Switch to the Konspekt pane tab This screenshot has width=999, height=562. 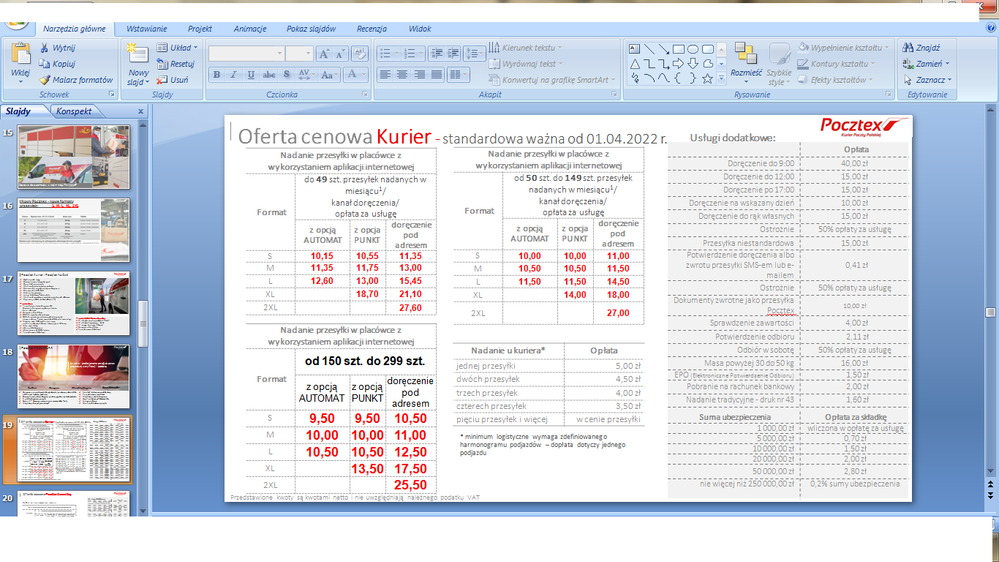(x=74, y=111)
